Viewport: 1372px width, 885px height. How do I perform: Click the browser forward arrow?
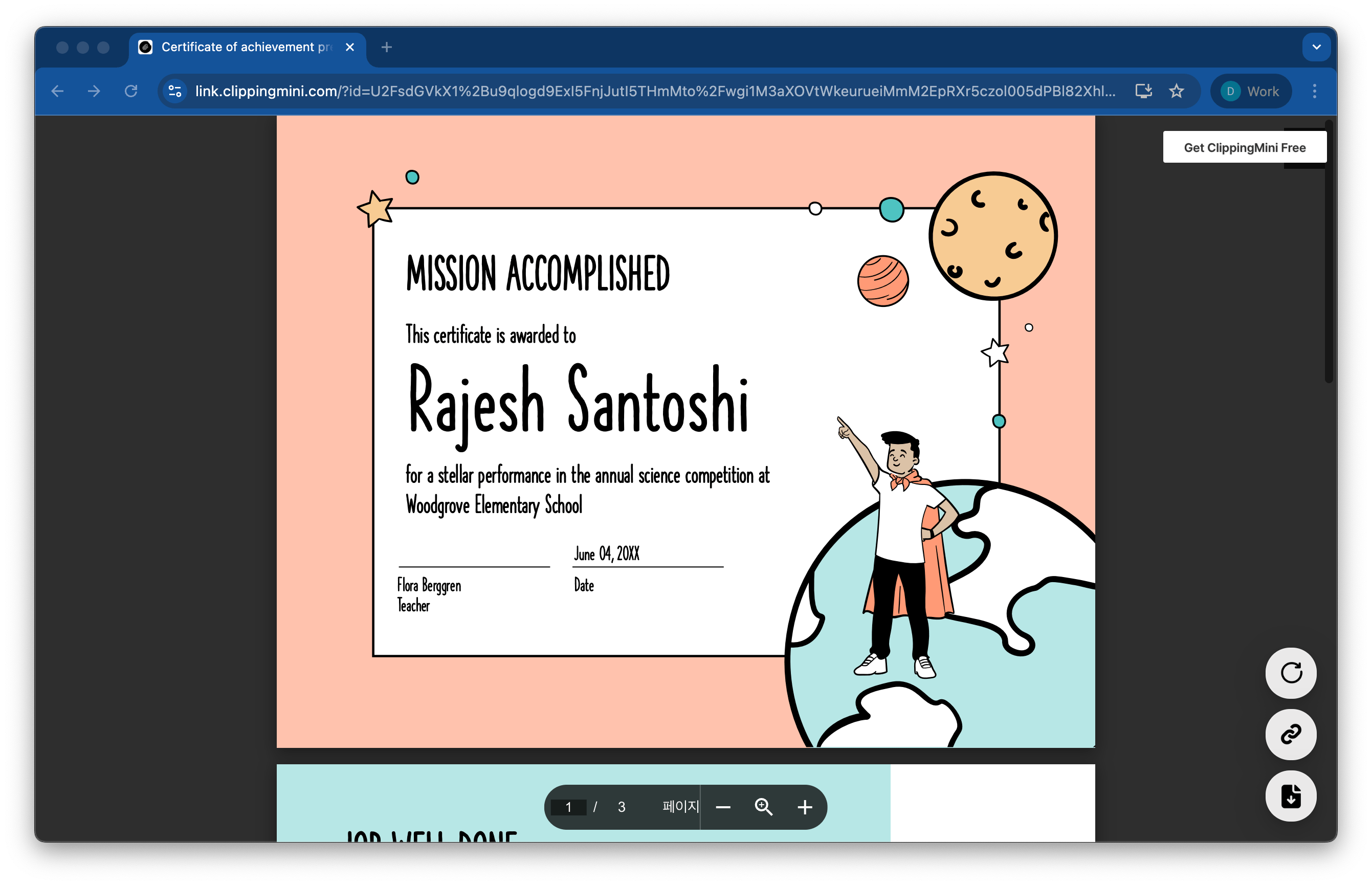[x=94, y=92]
